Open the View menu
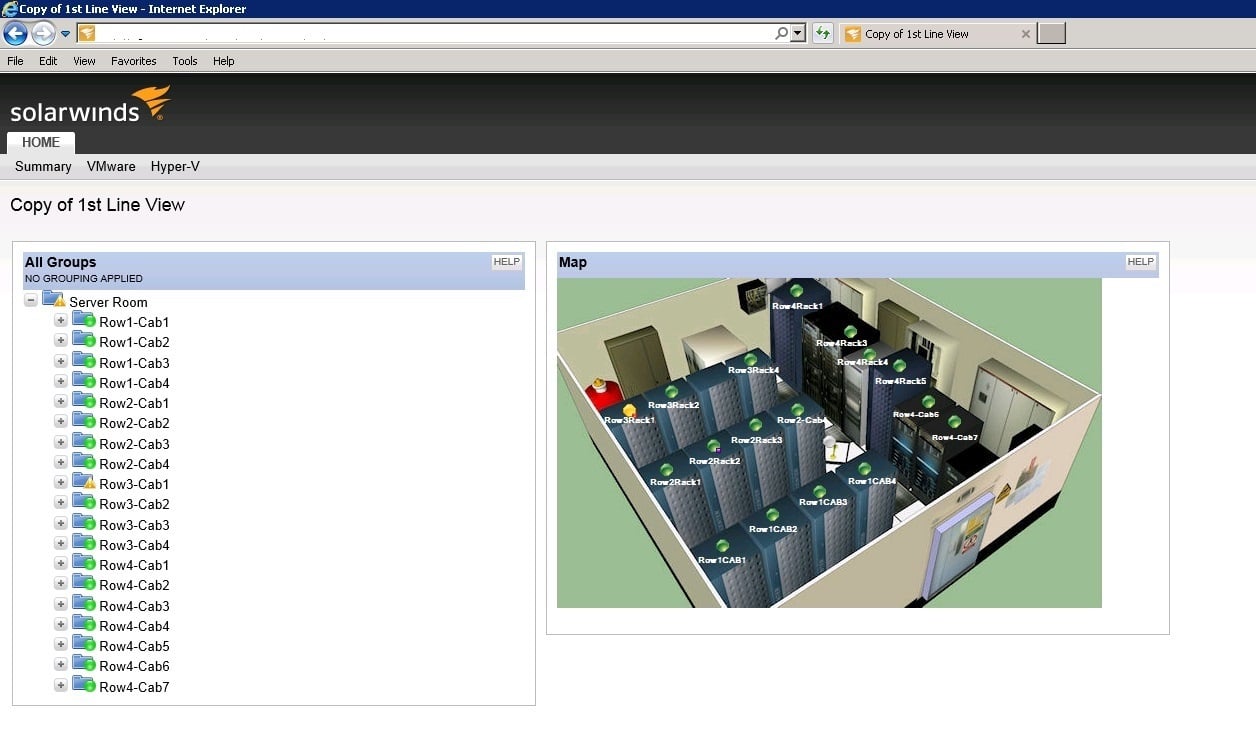 pyautogui.click(x=84, y=61)
